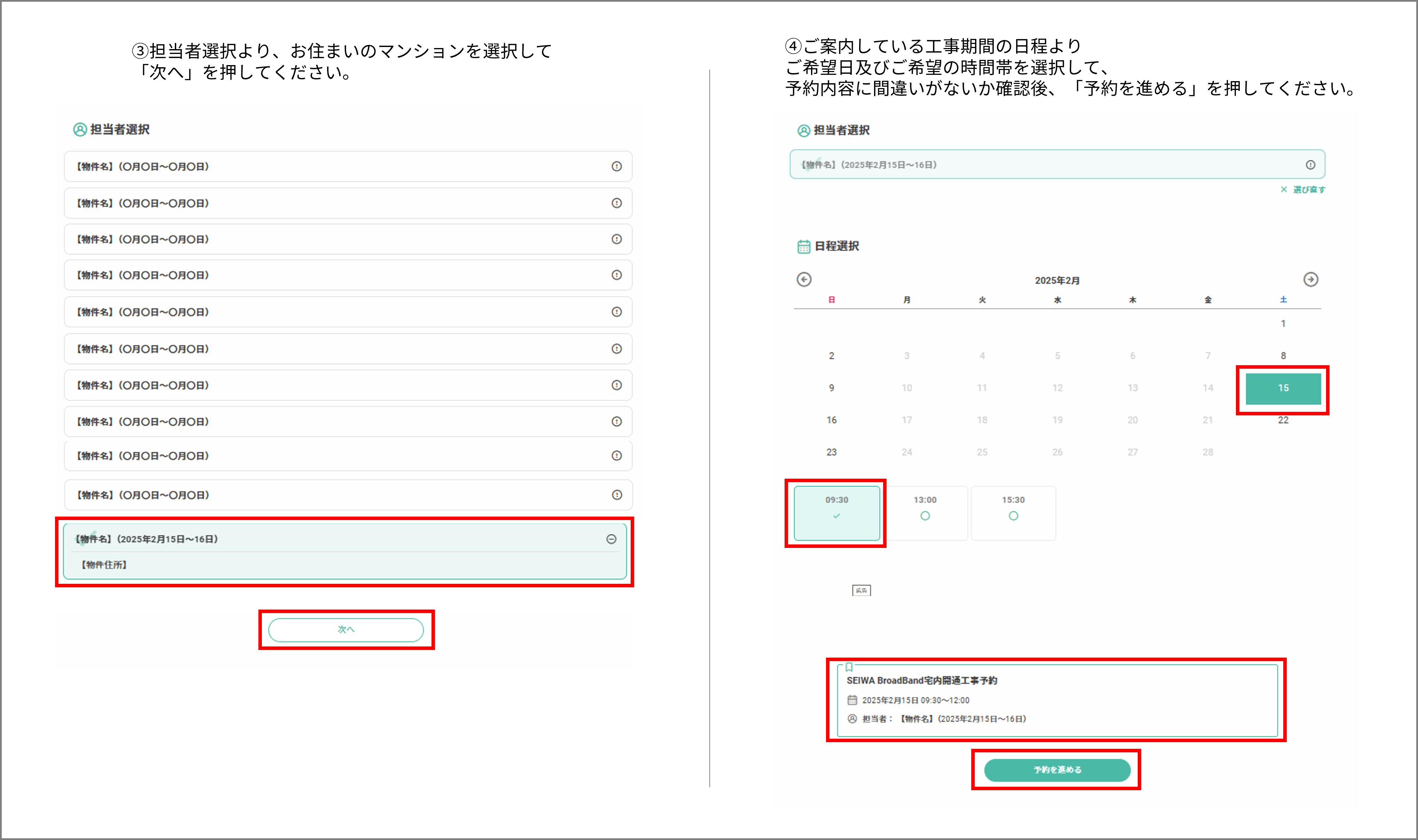1418x840 pixels.
Task: Select date 23 in the calendar
Action: pyautogui.click(x=832, y=452)
